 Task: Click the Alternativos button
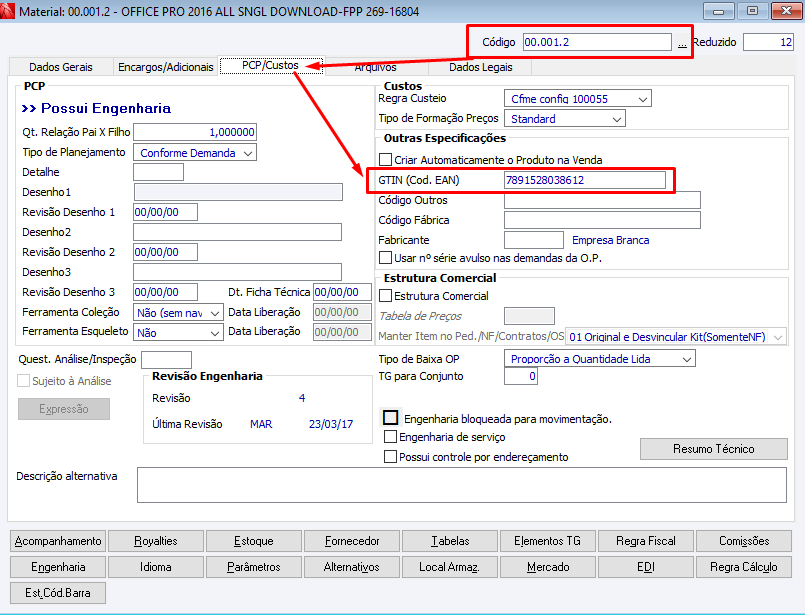coord(352,567)
